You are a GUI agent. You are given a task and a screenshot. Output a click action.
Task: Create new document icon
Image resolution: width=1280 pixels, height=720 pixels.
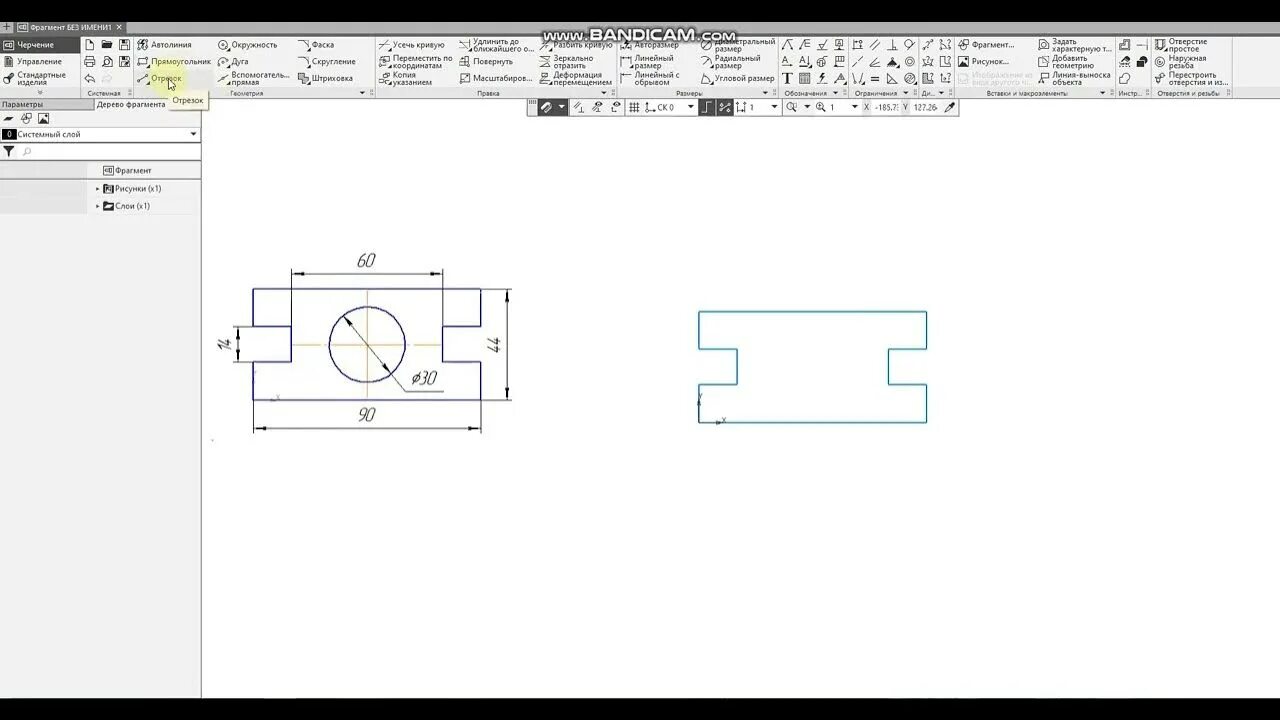89,45
